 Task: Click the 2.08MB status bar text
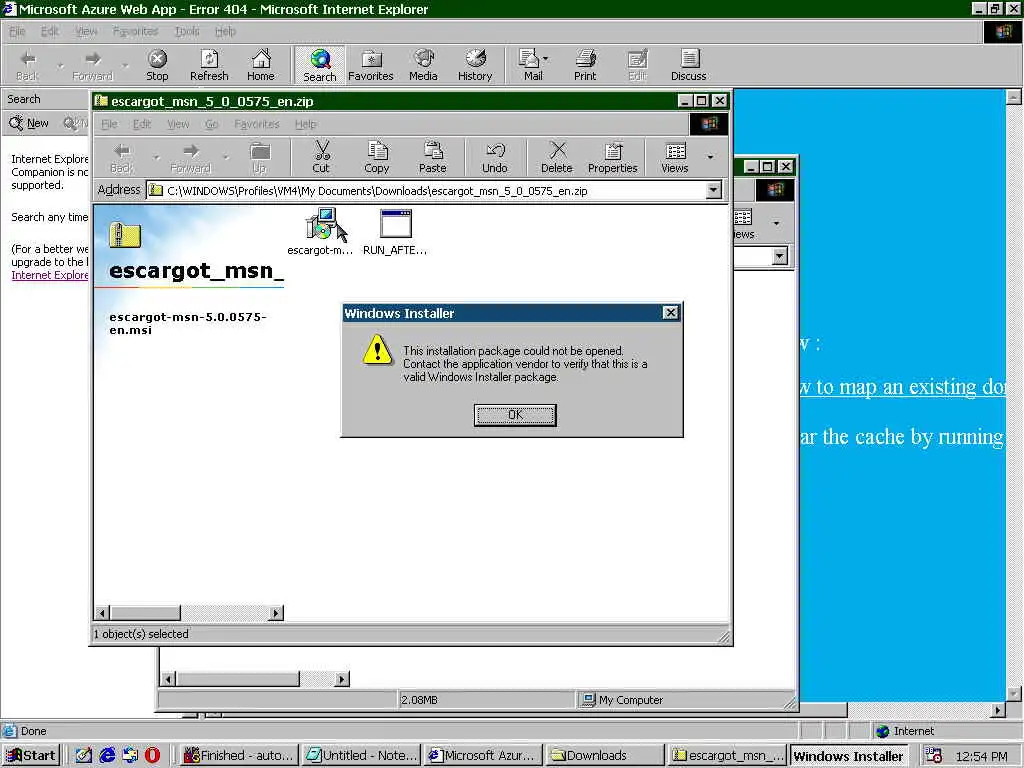(x=419, y=700)
